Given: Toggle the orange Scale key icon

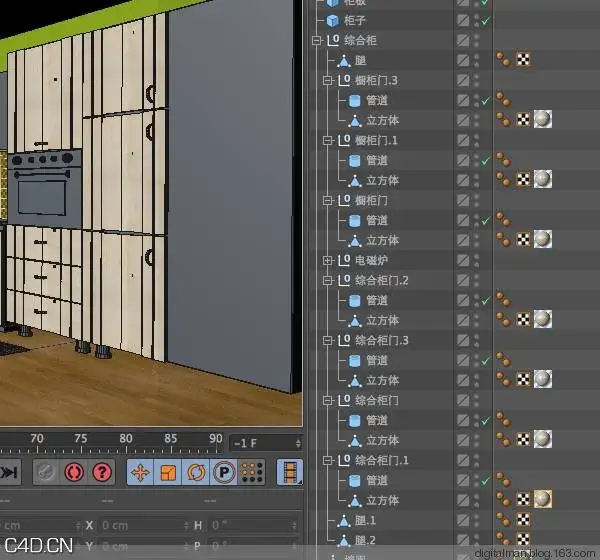Looking at the screenshot, I should click(x=168, y=472).
